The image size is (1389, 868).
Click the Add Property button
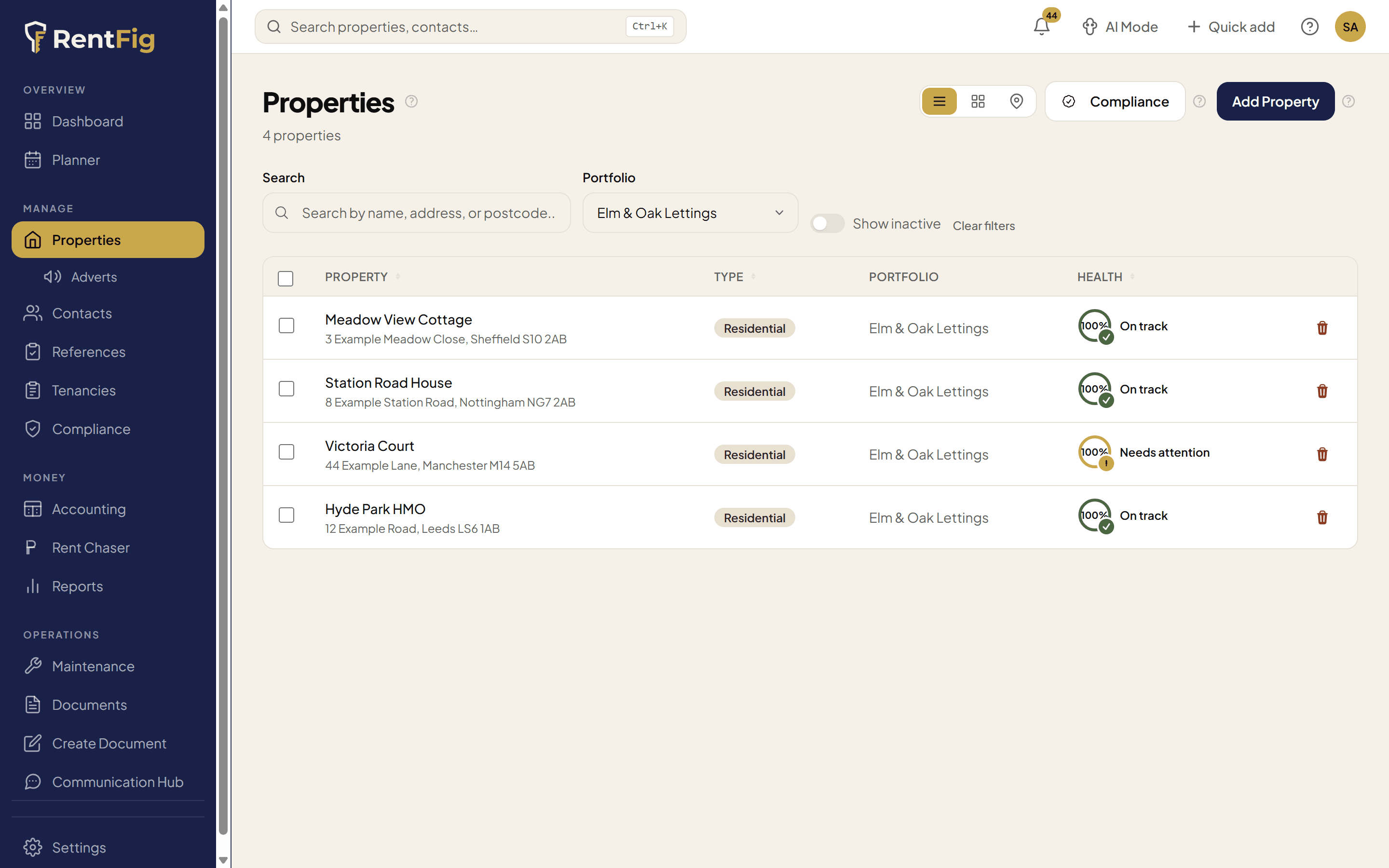[1275, 102]
